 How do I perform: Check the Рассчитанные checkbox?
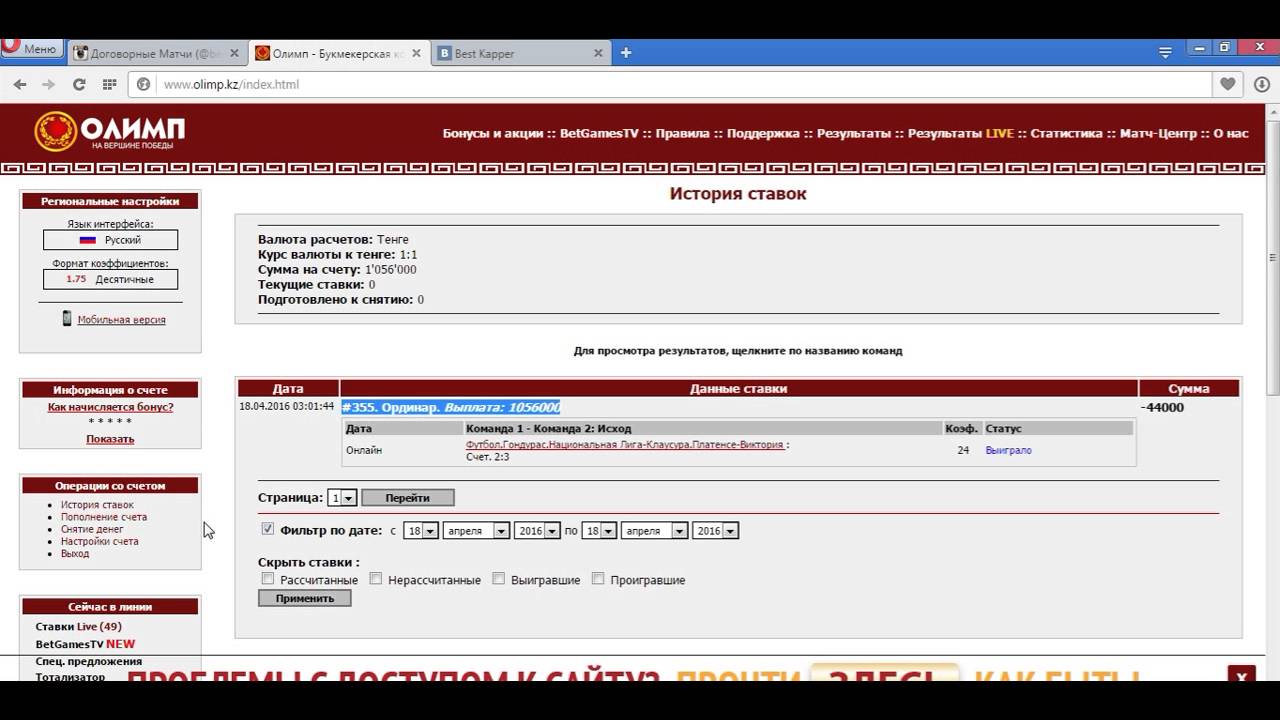coord(267,579)
